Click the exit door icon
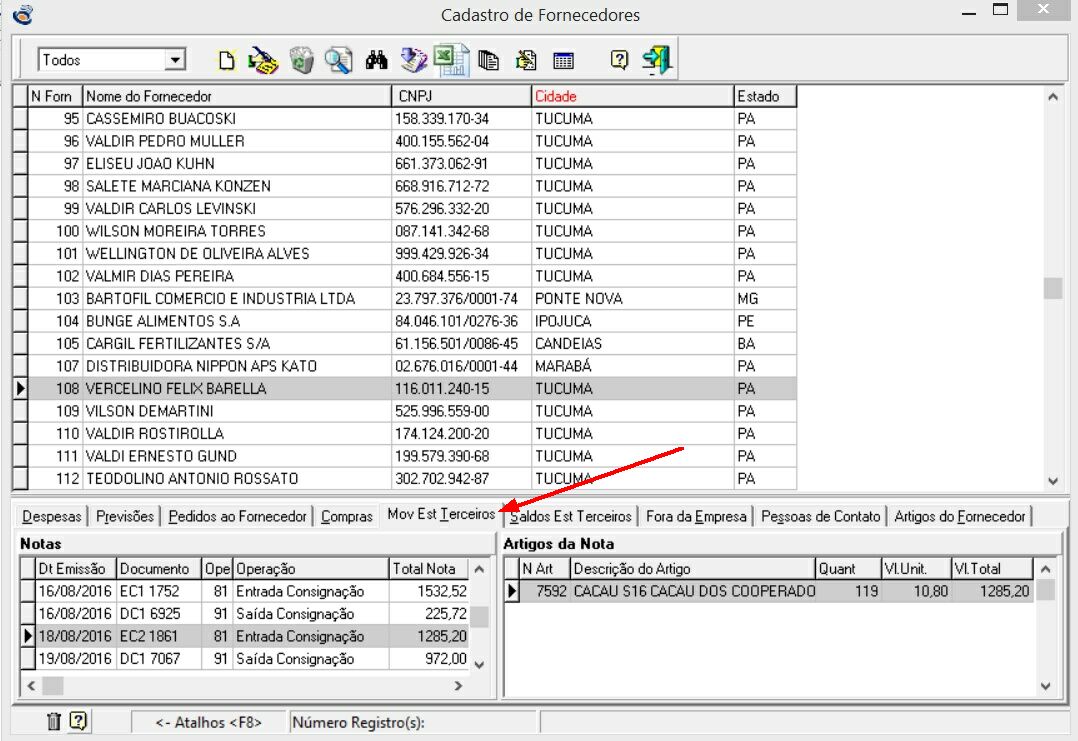1078x741 pixels. [657, 60]
